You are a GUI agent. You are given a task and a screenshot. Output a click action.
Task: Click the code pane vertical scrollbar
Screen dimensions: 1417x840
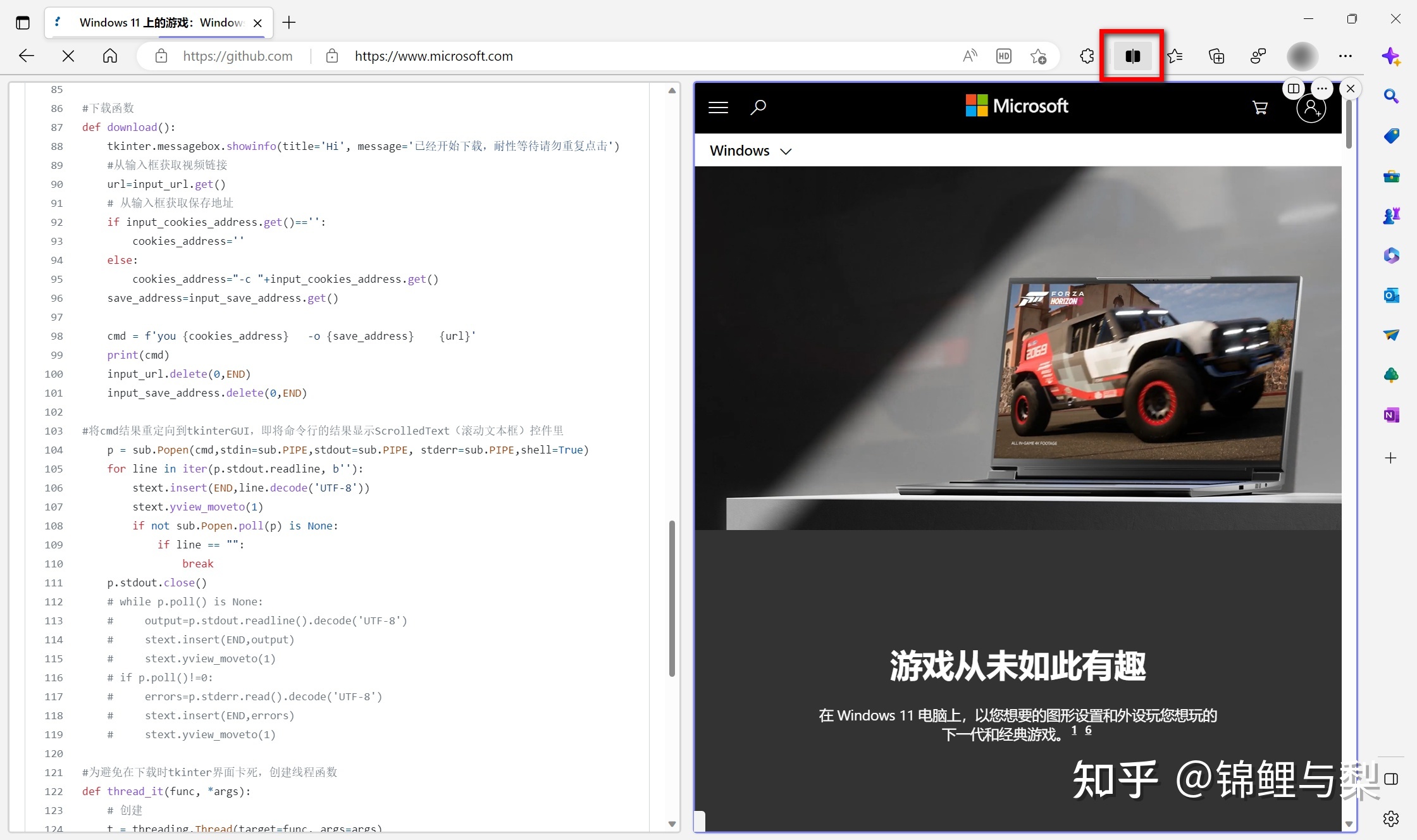point(672,598)
